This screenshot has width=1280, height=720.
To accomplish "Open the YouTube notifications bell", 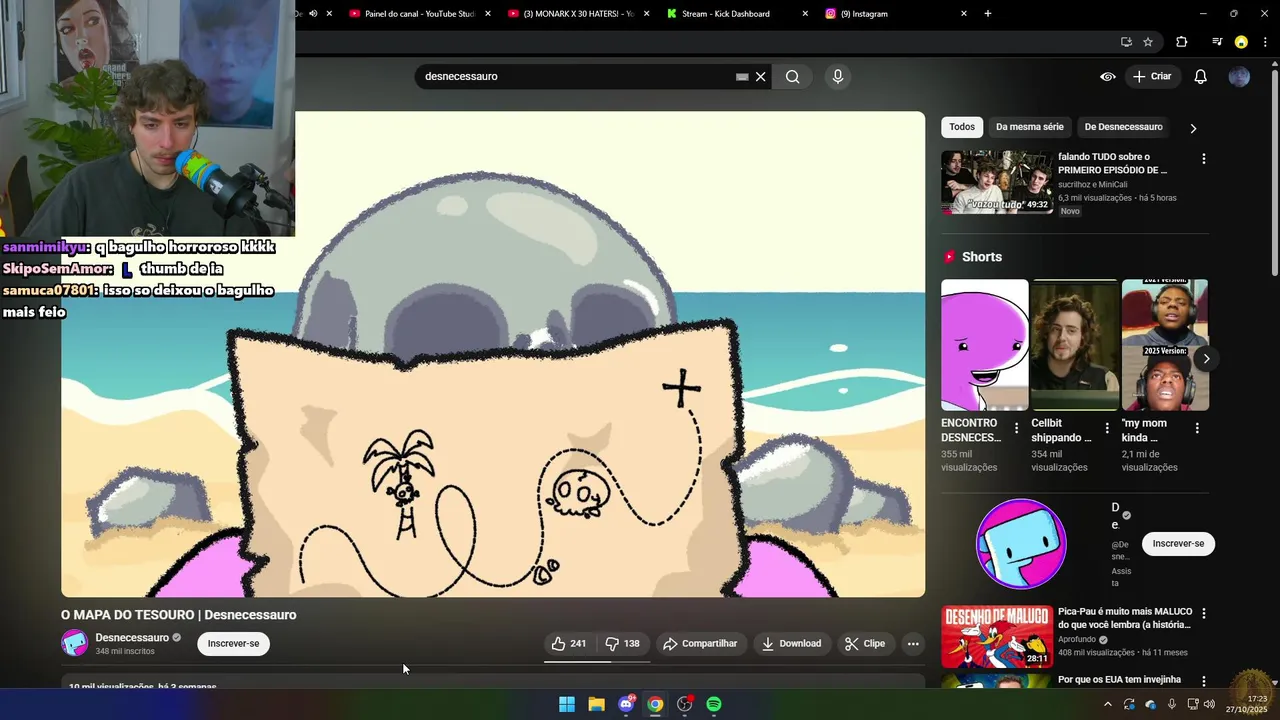I will tap(1201, 76).
